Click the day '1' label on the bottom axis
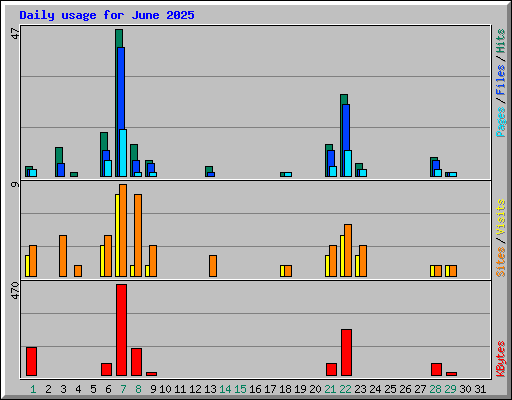This screenshot has height=400, width=512. click(x=33, y=389)
